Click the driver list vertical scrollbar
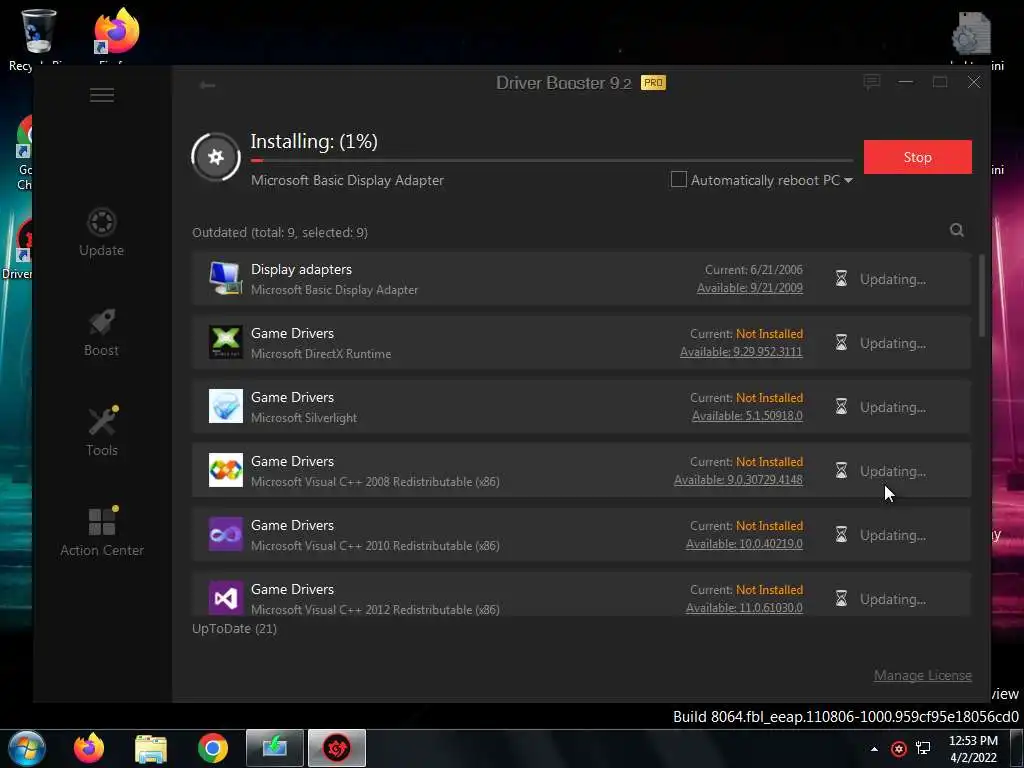Image resolution: width=1024 pixels, height=768 pixels. [x=982, y=295]
